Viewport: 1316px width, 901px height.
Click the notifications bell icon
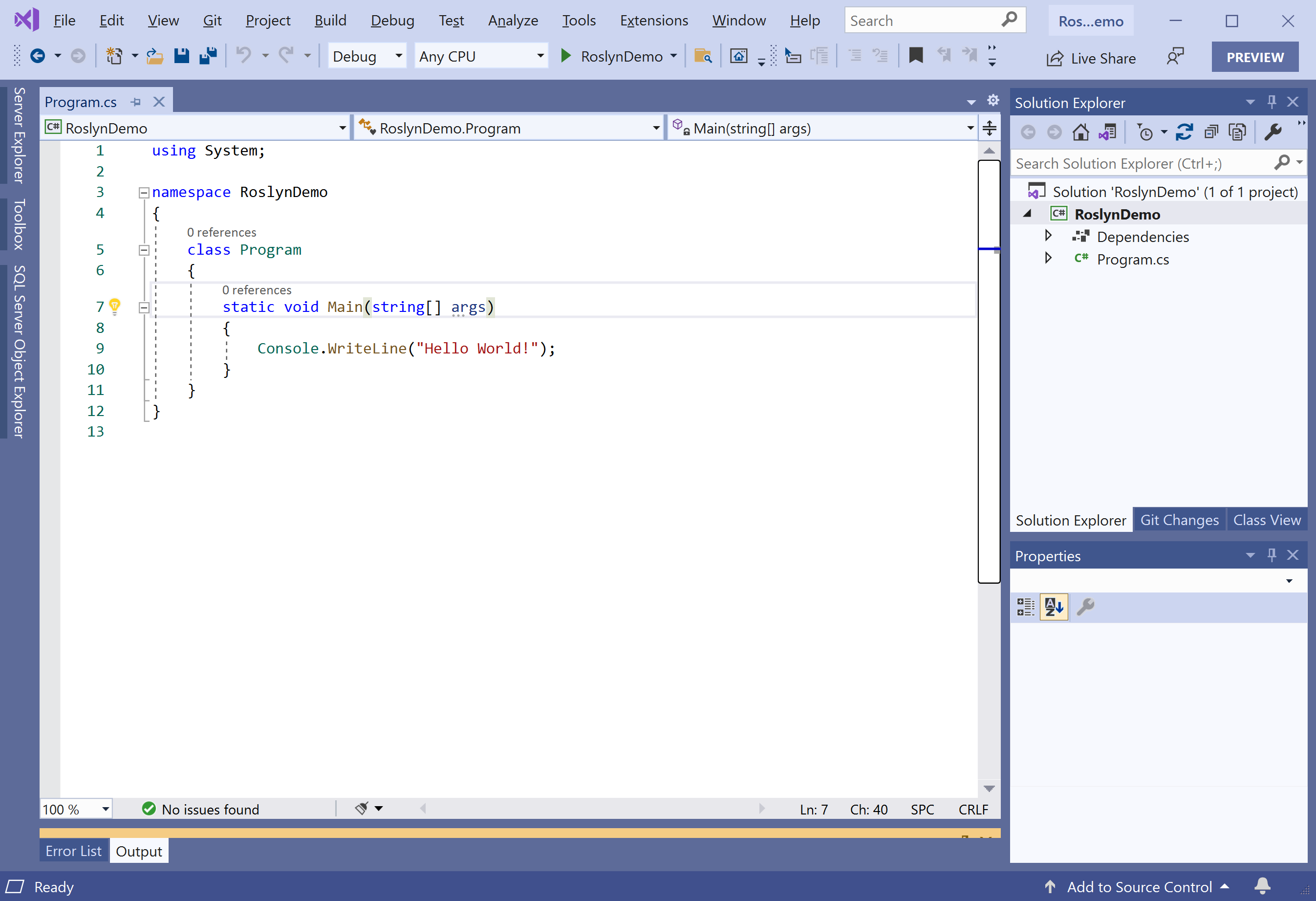(1262, 886)
